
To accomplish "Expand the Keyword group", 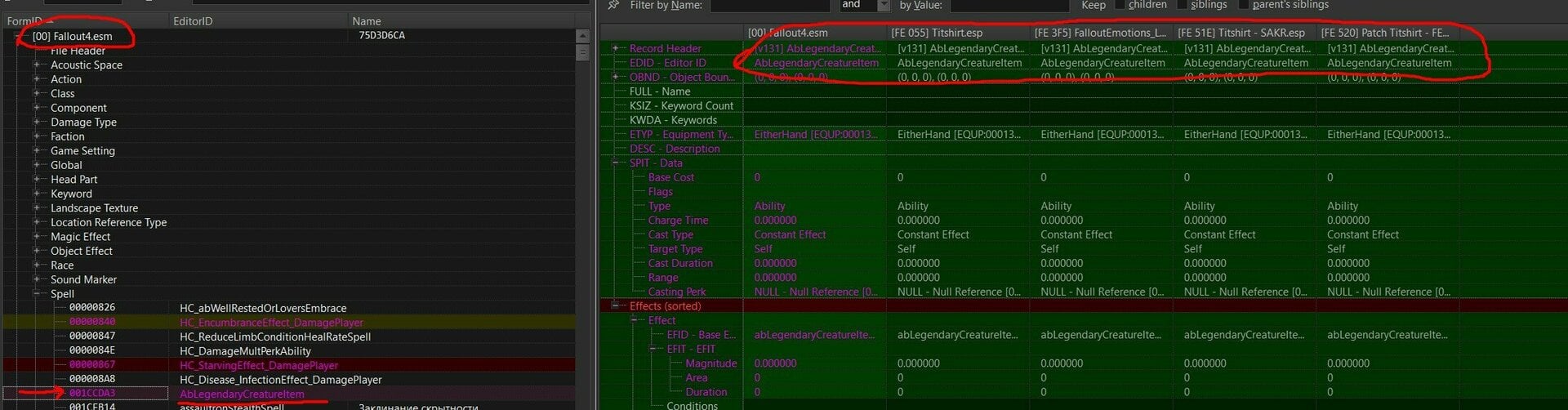I will (37, 194).
